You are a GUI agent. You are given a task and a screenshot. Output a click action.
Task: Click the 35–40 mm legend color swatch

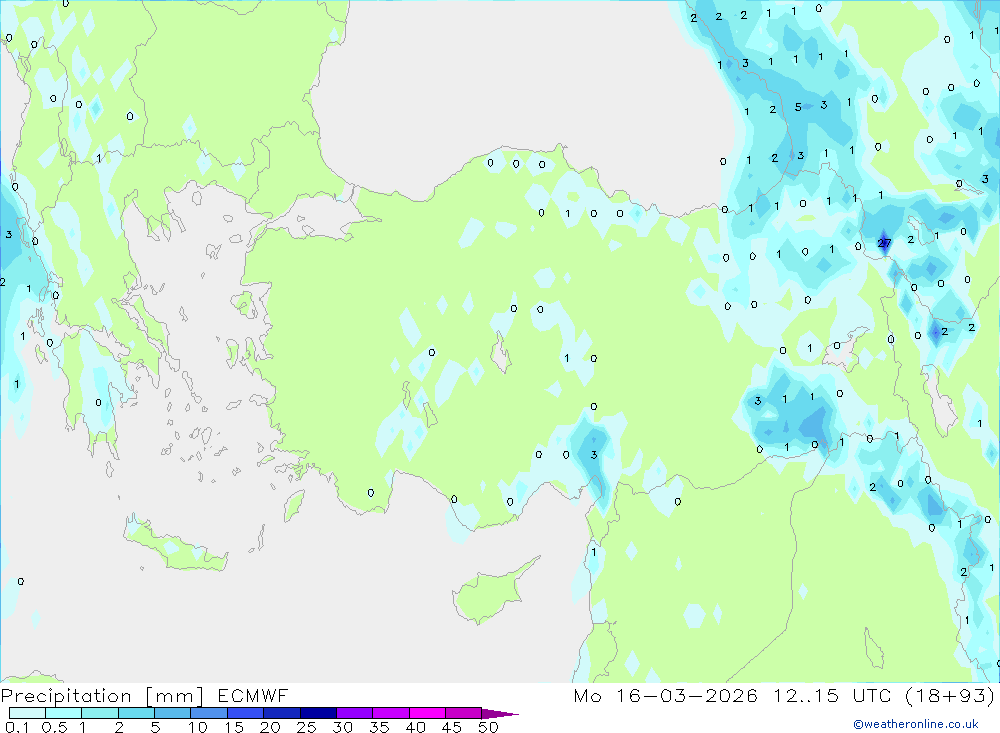click(x=391, y=713)
